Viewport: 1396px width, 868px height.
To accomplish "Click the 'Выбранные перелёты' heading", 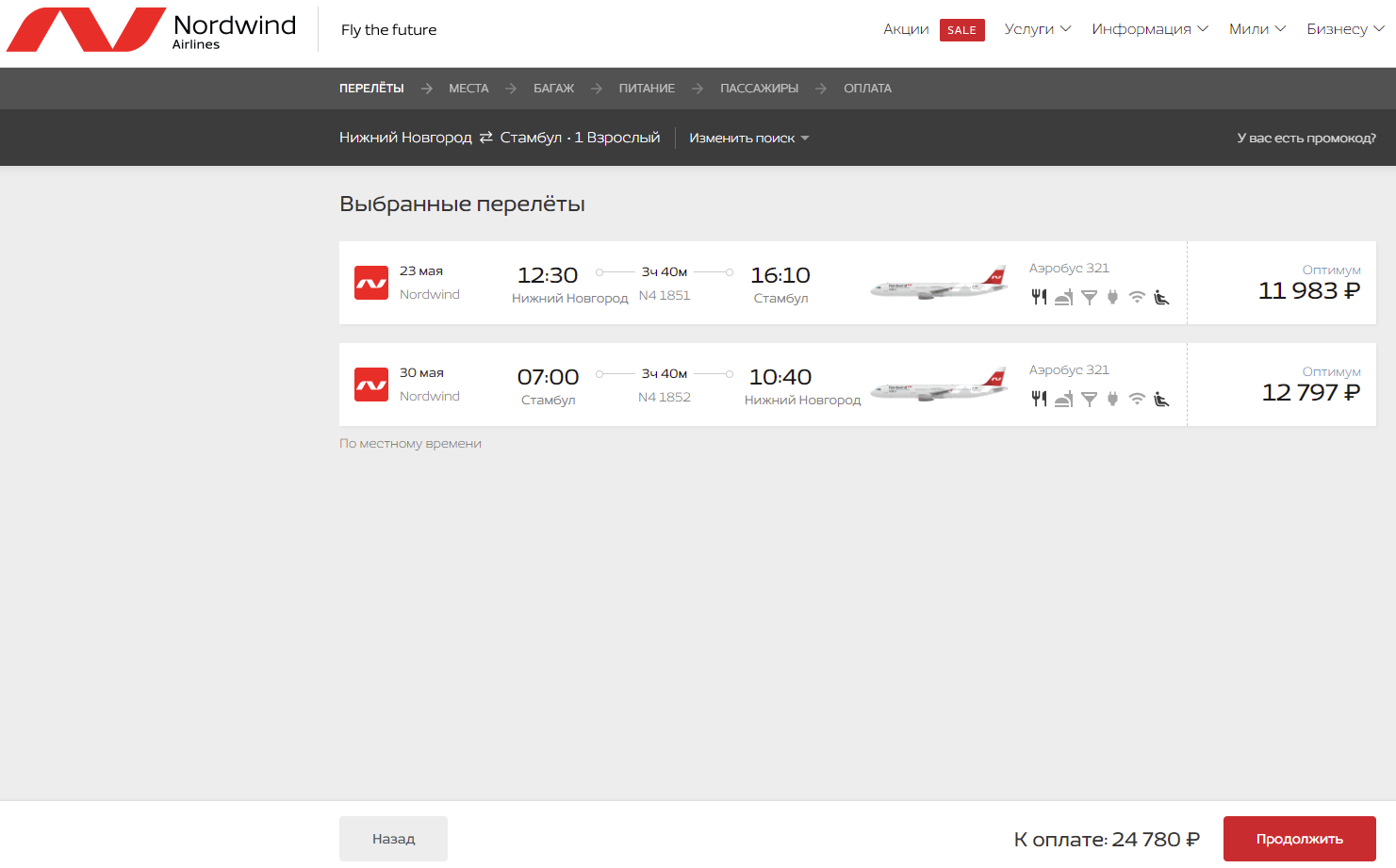I will pos(462,205).
